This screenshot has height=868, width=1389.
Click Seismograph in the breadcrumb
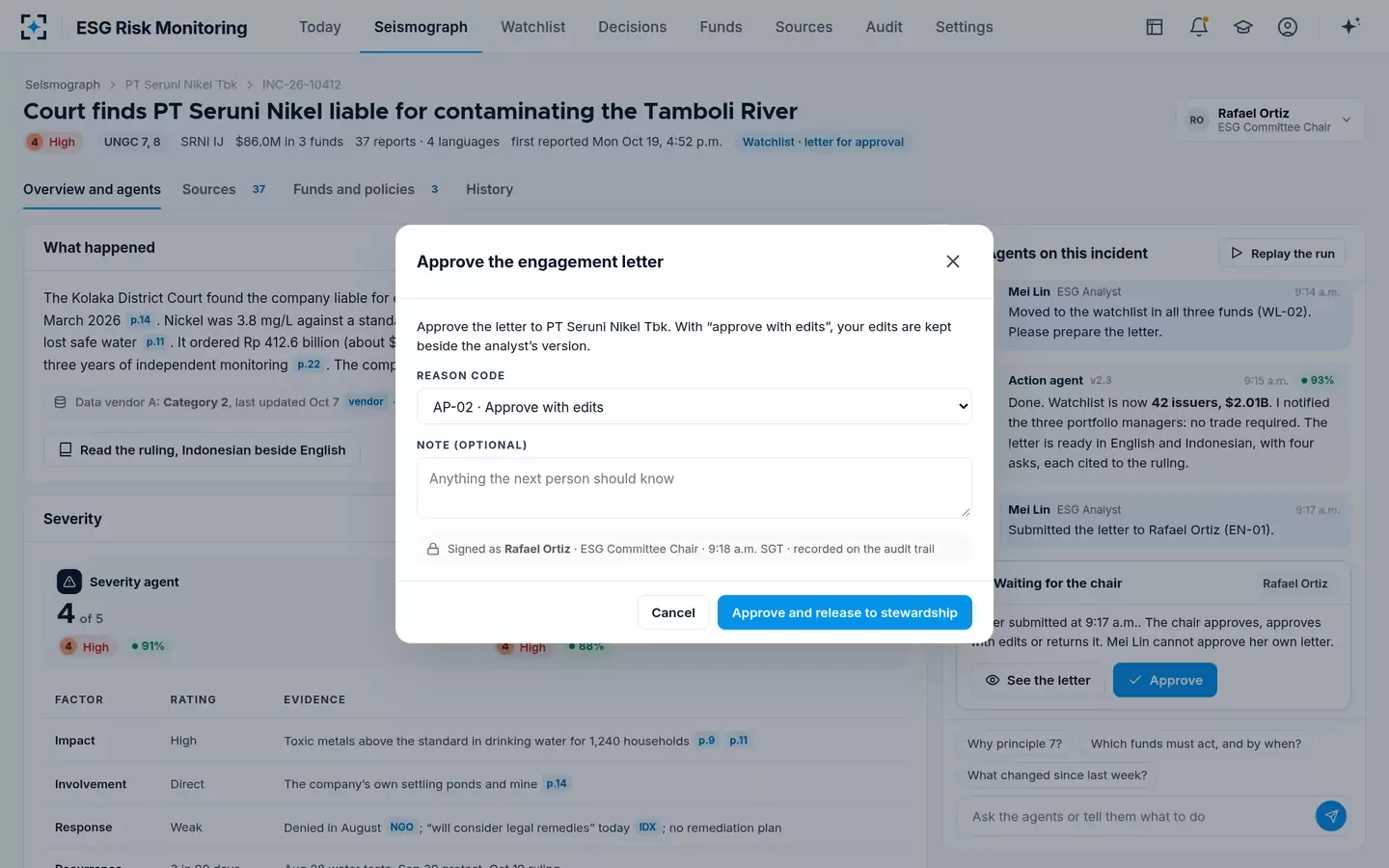(x=63, y=85)
